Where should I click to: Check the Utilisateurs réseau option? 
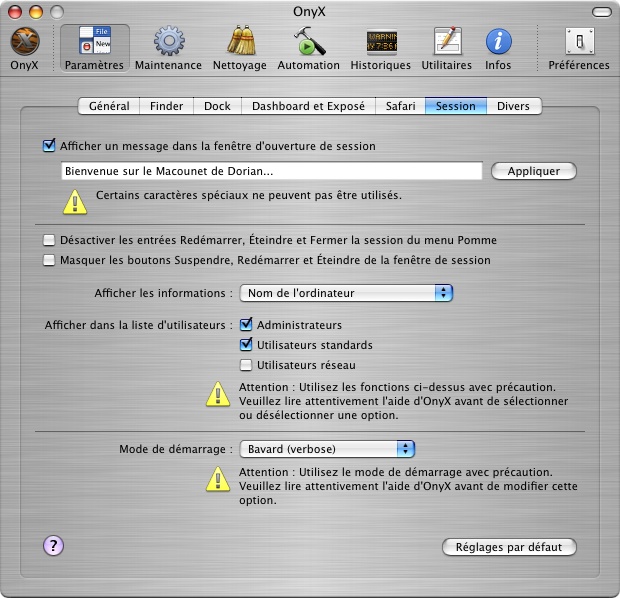coord(246,365)
